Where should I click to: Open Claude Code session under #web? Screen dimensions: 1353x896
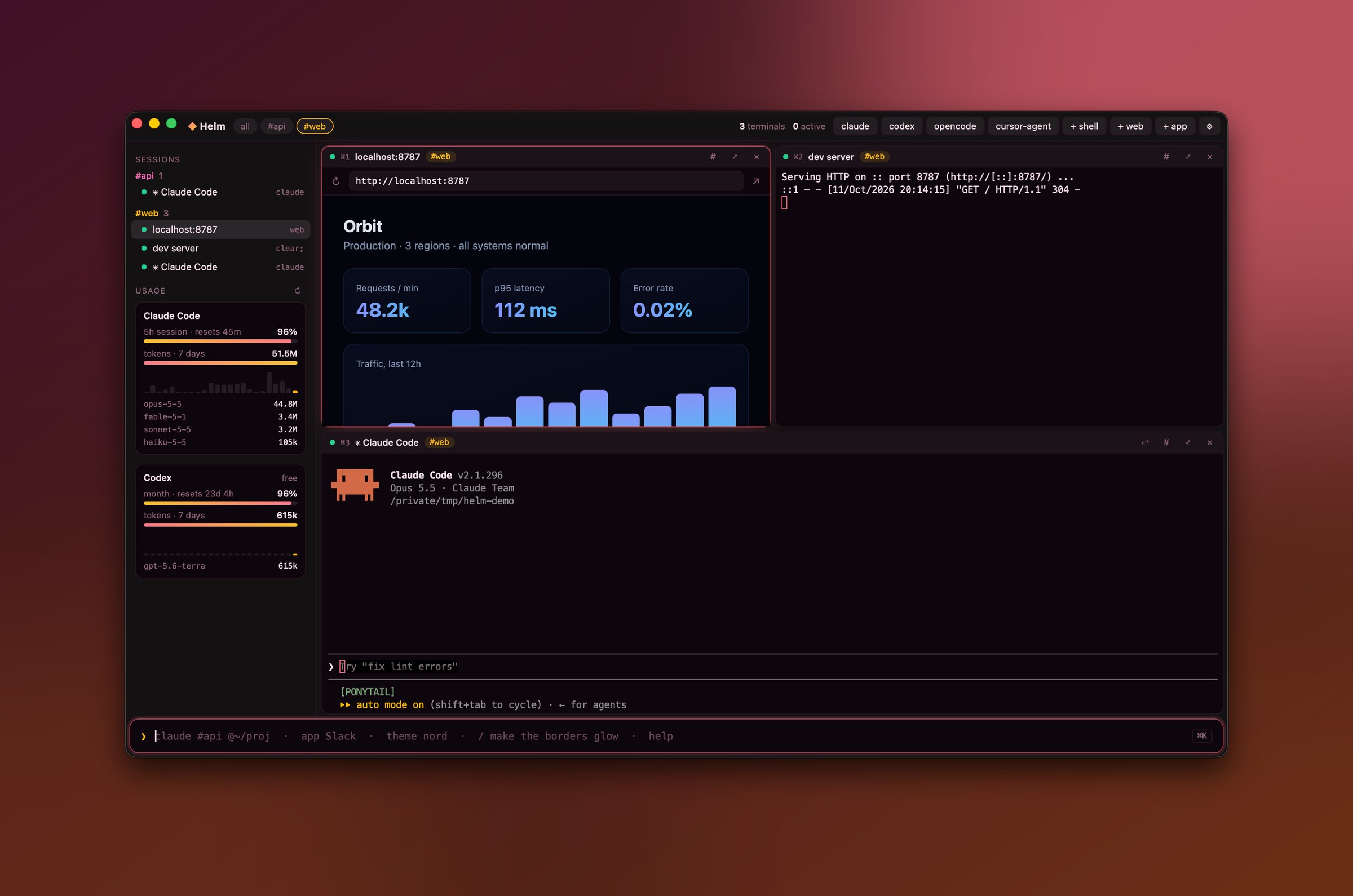point(220,268)
